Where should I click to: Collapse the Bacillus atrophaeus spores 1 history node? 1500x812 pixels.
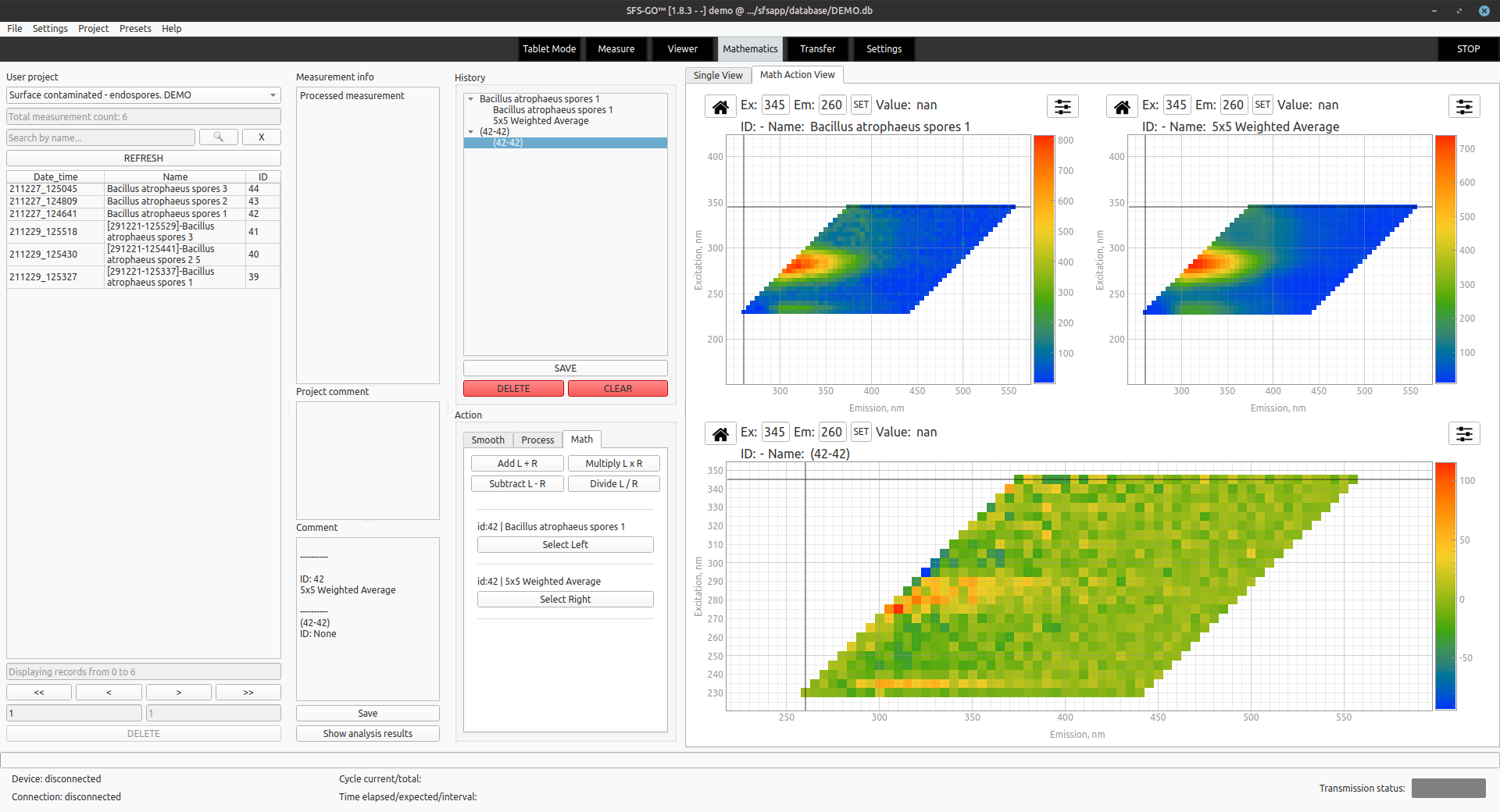point(470,99)
